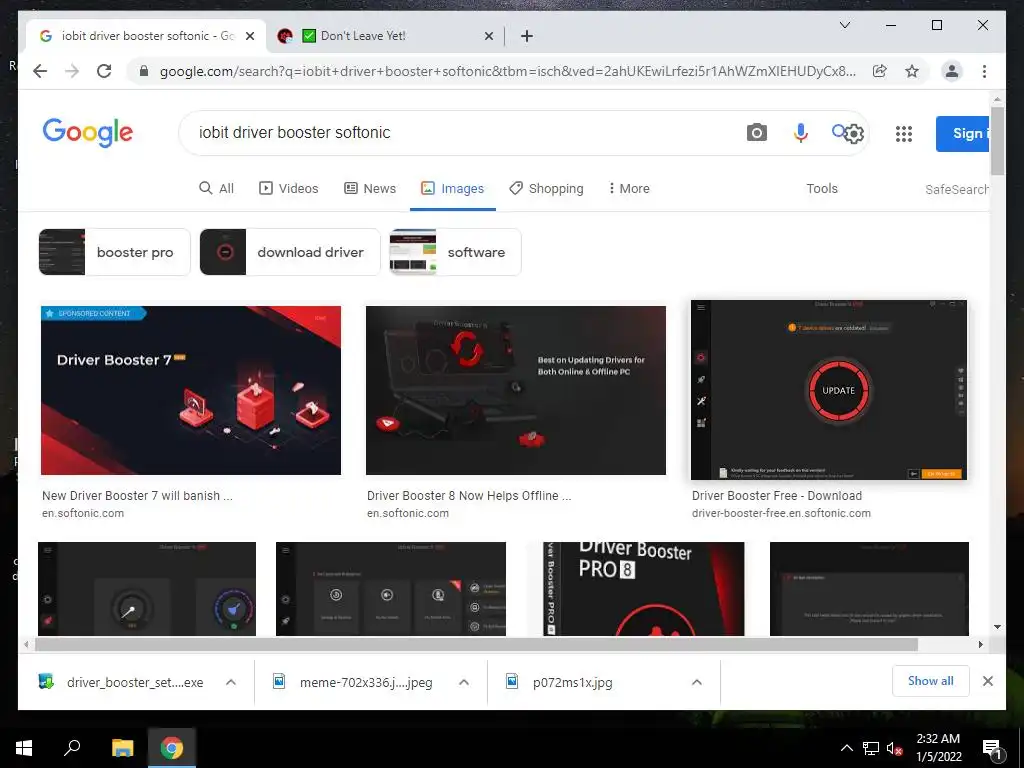Click the horizontal scrollbar thumb
Viewport: 1024px width, 768px height.
(476, 645)
